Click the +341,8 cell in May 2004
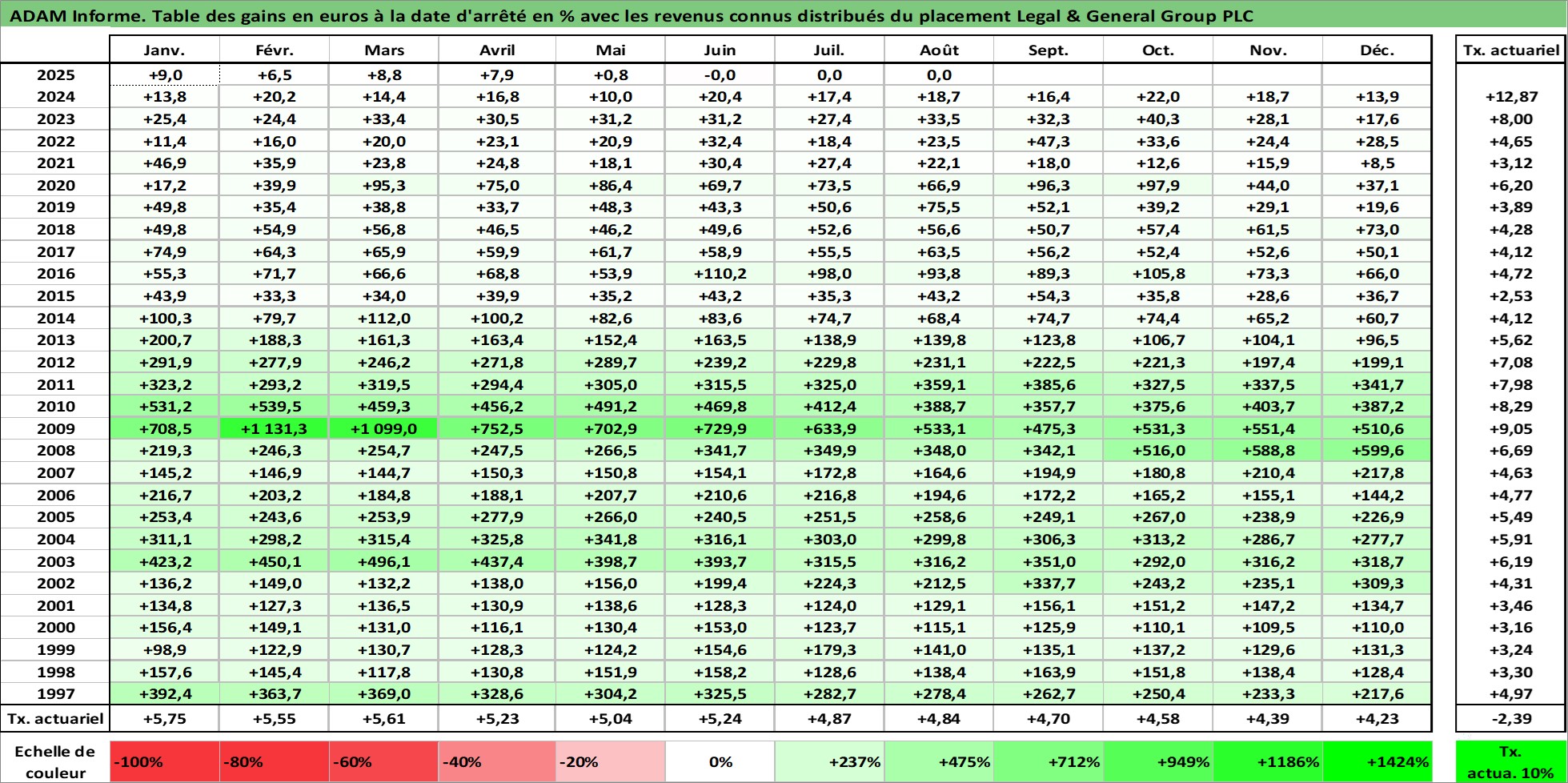The width and height of the screenshot is (1568, 783). pyautogui.click(x=611, y=540)
